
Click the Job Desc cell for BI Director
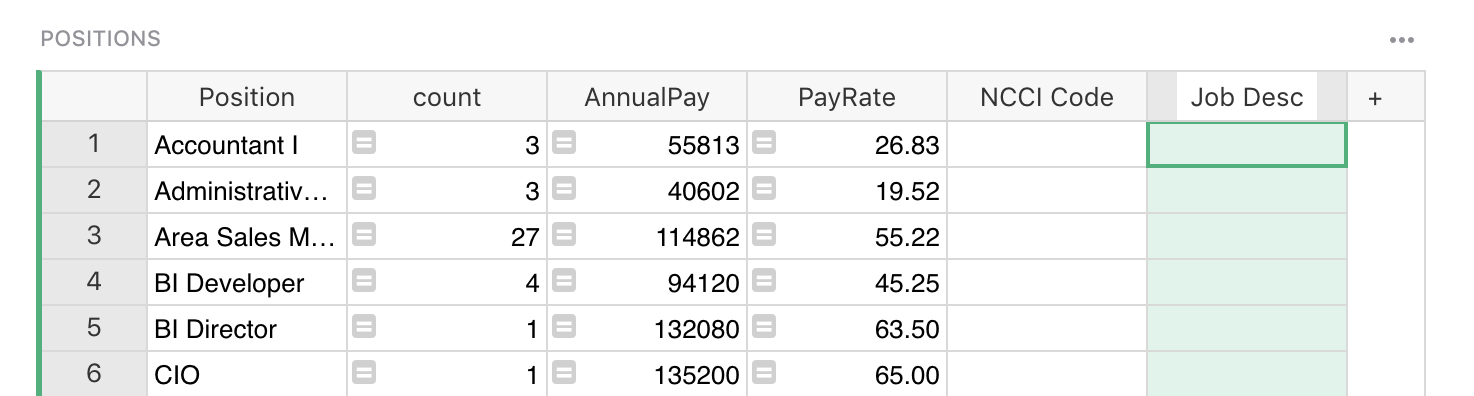coord(1247,329)
